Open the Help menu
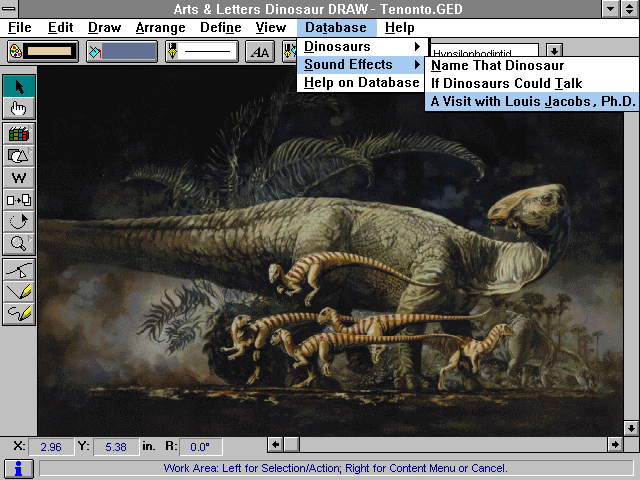640x480 pixels. [x=400, y=28]
